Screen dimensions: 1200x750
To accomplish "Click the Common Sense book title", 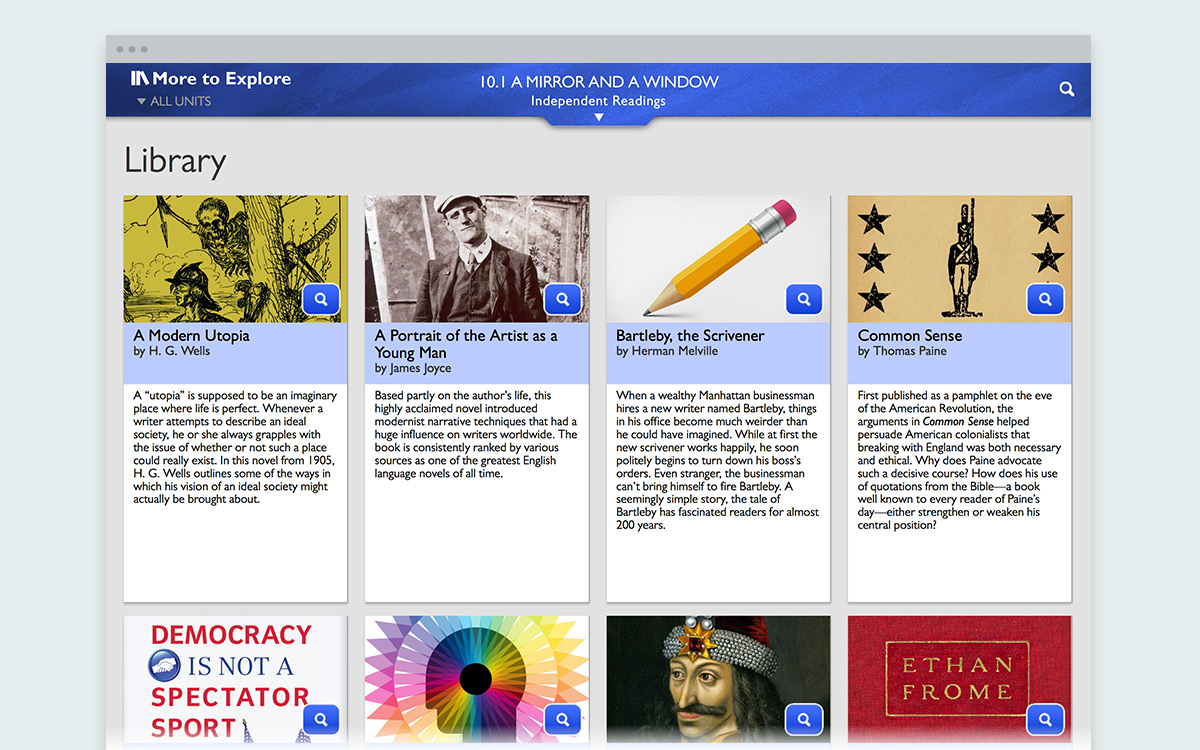I will [x=910, y=336].
